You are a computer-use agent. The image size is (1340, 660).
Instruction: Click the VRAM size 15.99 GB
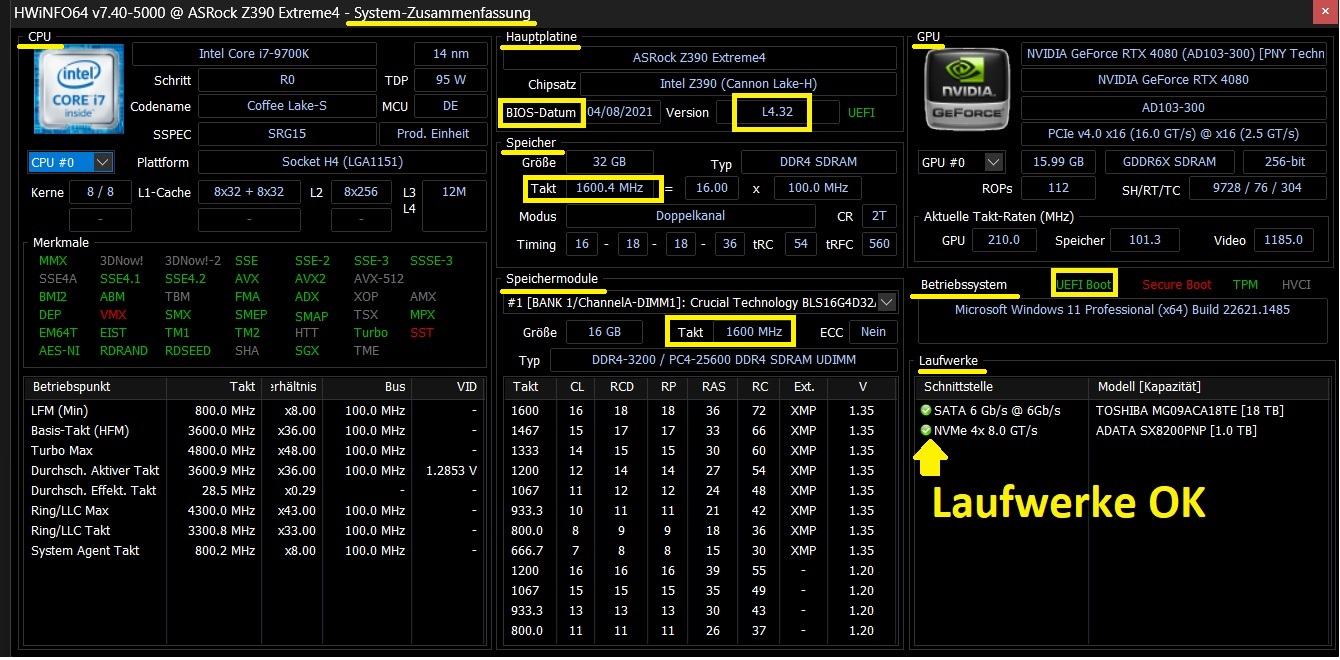(1058, 162)
